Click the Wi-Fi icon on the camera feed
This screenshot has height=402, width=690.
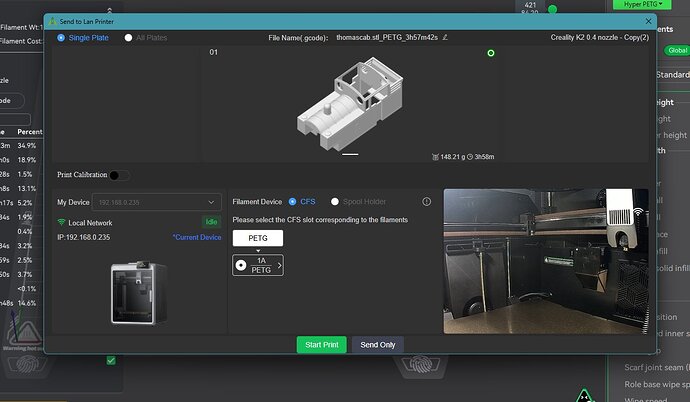click(x=638, y=212)
